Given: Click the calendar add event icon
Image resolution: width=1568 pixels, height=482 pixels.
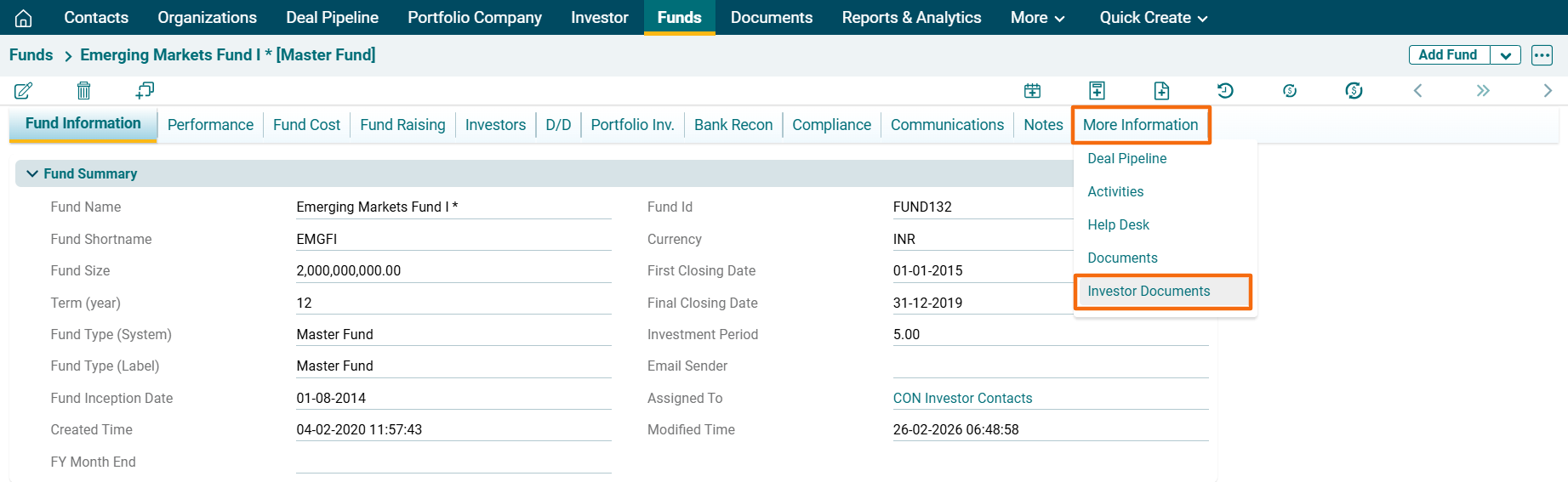Looking at the screenshot, I should tap(1032, 91).
